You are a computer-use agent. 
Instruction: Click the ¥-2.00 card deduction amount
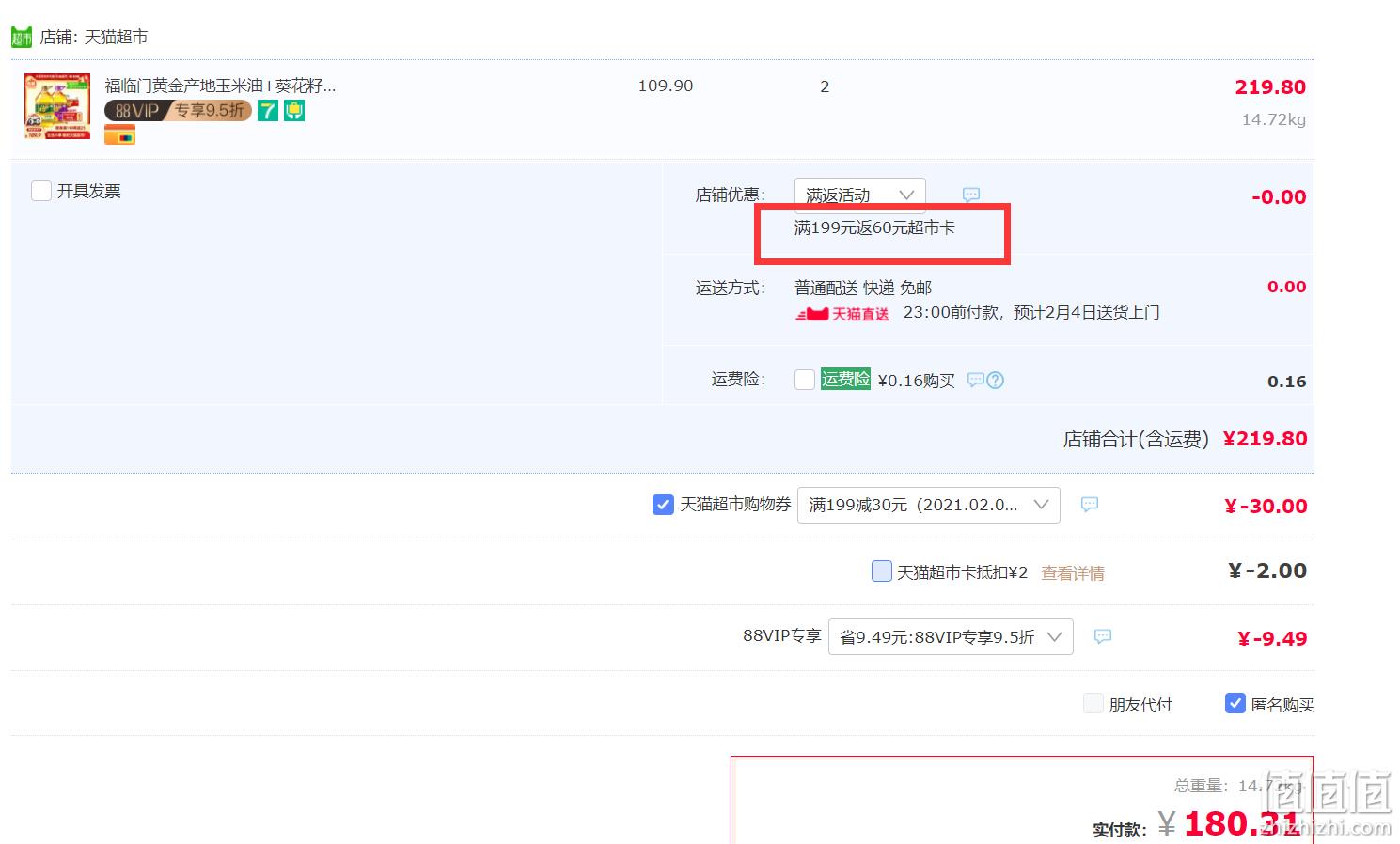[1267, 570]
